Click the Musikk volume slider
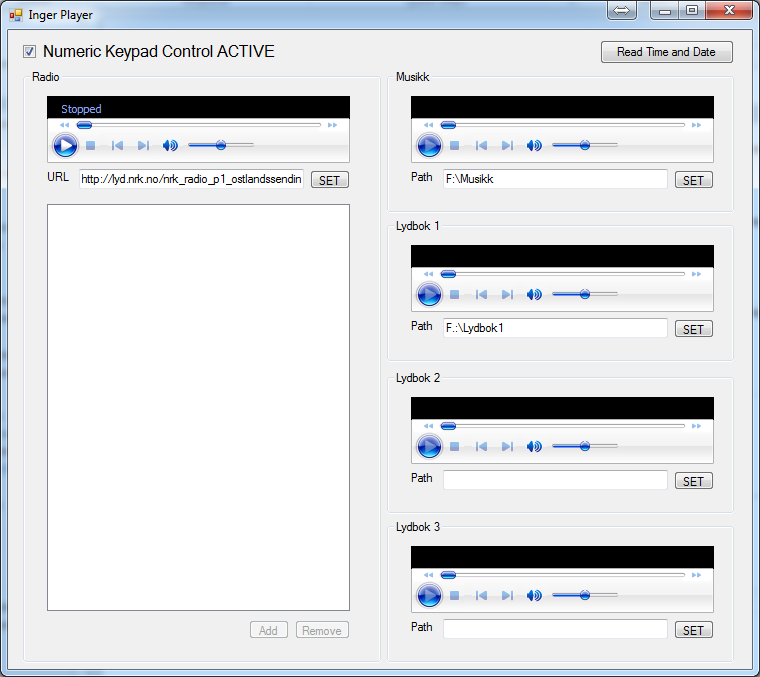This screenshot has height=677, width=760. (585, 145)
